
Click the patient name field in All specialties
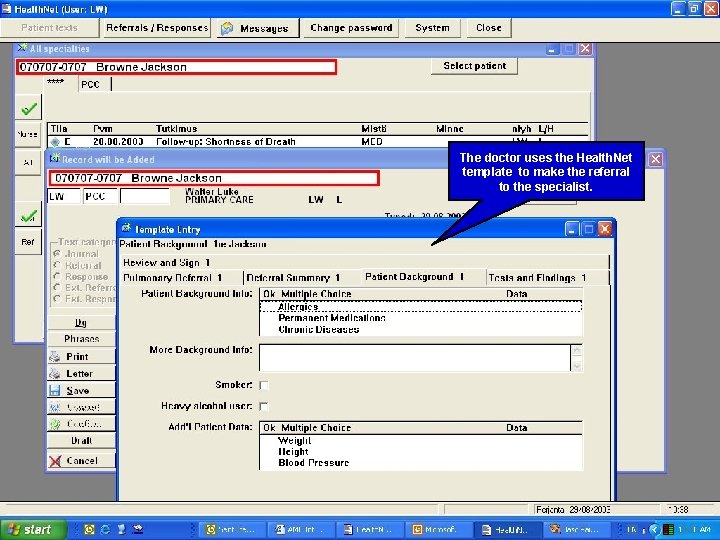[176, 67]
